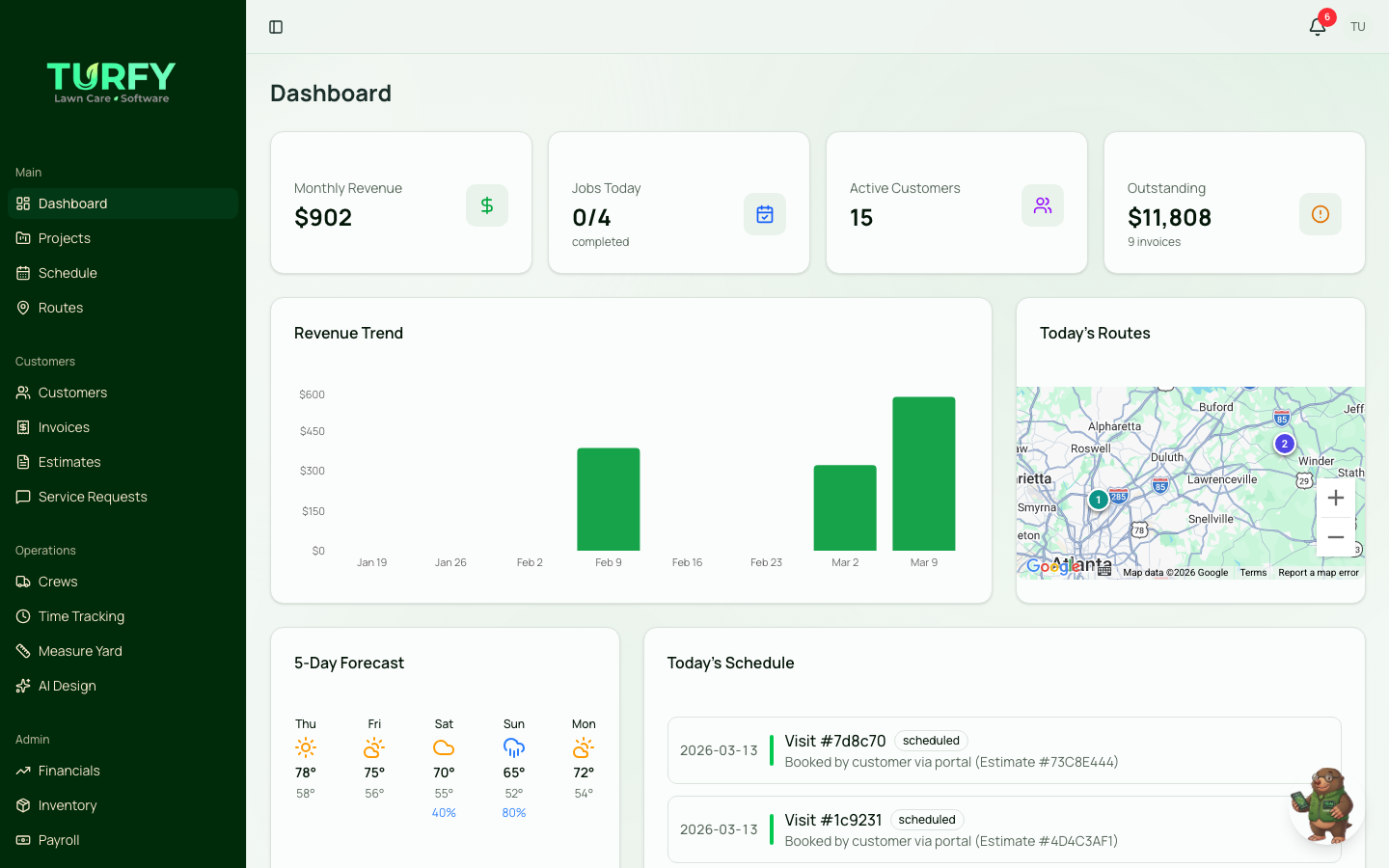1389x868 pixels.
Task: Click Report a map error link
Action: coord(1319,572)
